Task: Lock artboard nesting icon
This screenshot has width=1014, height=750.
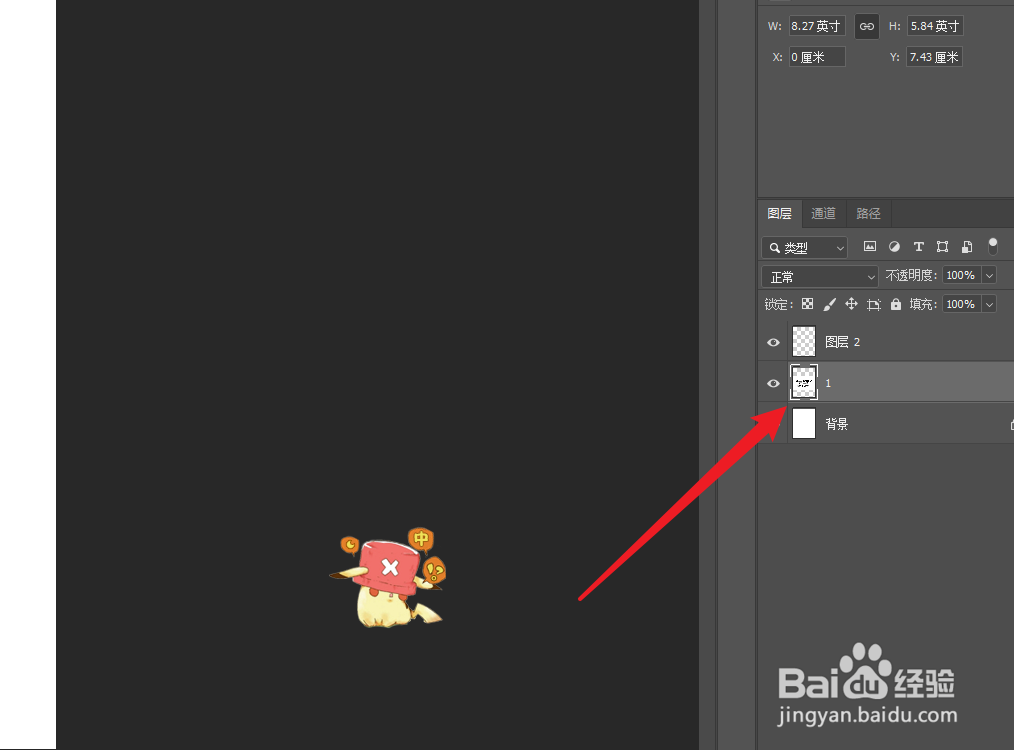Action: pyautogui.click(x=874, y=305)
